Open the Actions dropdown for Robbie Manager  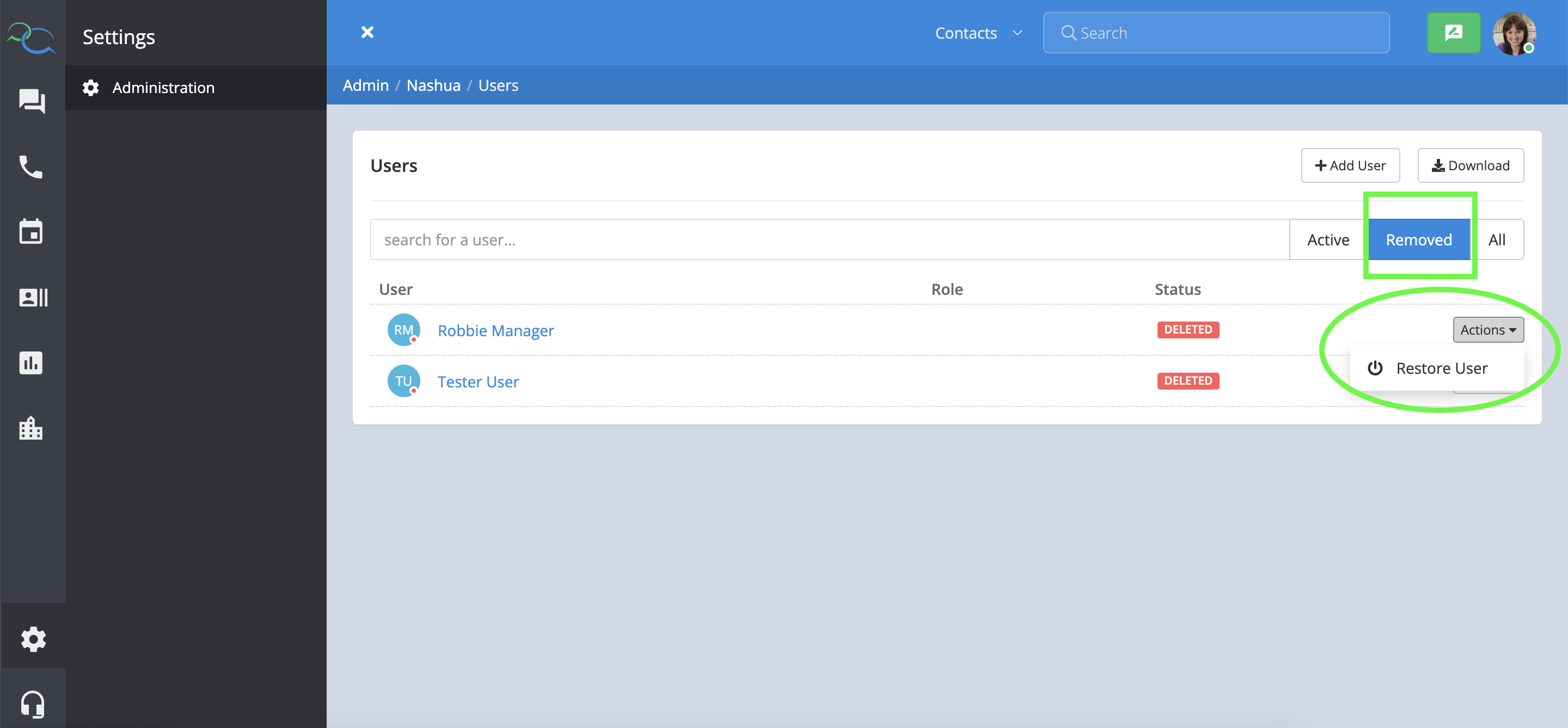[1487, 330]
